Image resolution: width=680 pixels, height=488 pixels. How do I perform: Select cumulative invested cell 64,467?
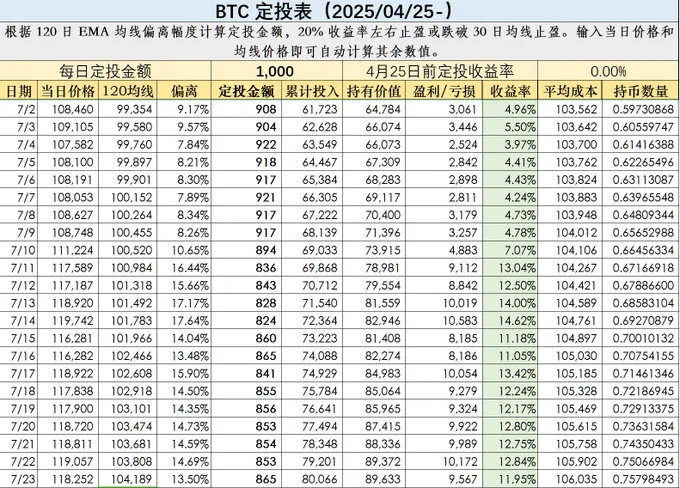(x=312, y=162)
